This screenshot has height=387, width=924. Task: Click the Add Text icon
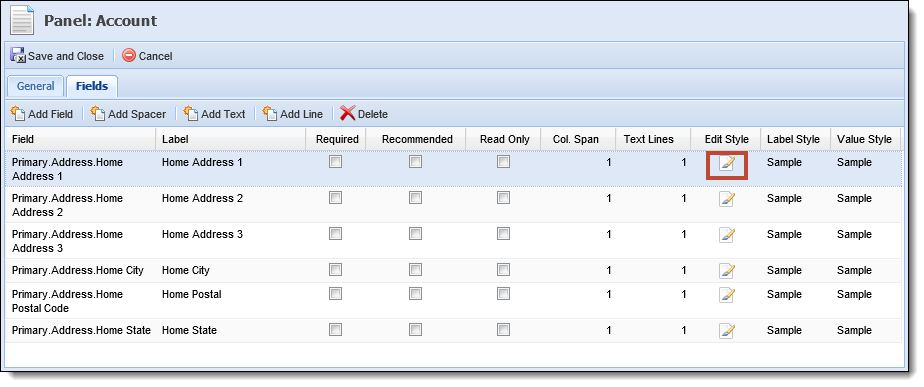(190, 113)
